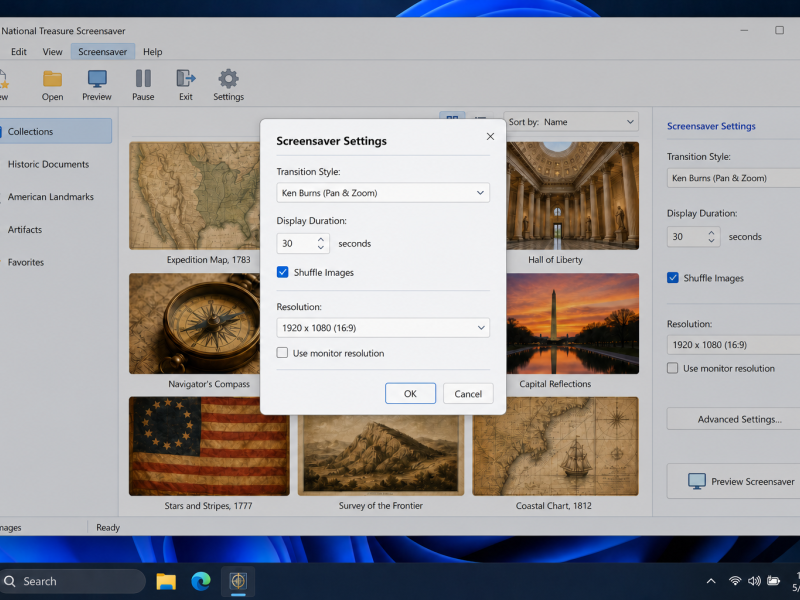This screenshot has width=800, height=600.
Task: Open the Settings gear in toolbar
Action: [228, 79]
